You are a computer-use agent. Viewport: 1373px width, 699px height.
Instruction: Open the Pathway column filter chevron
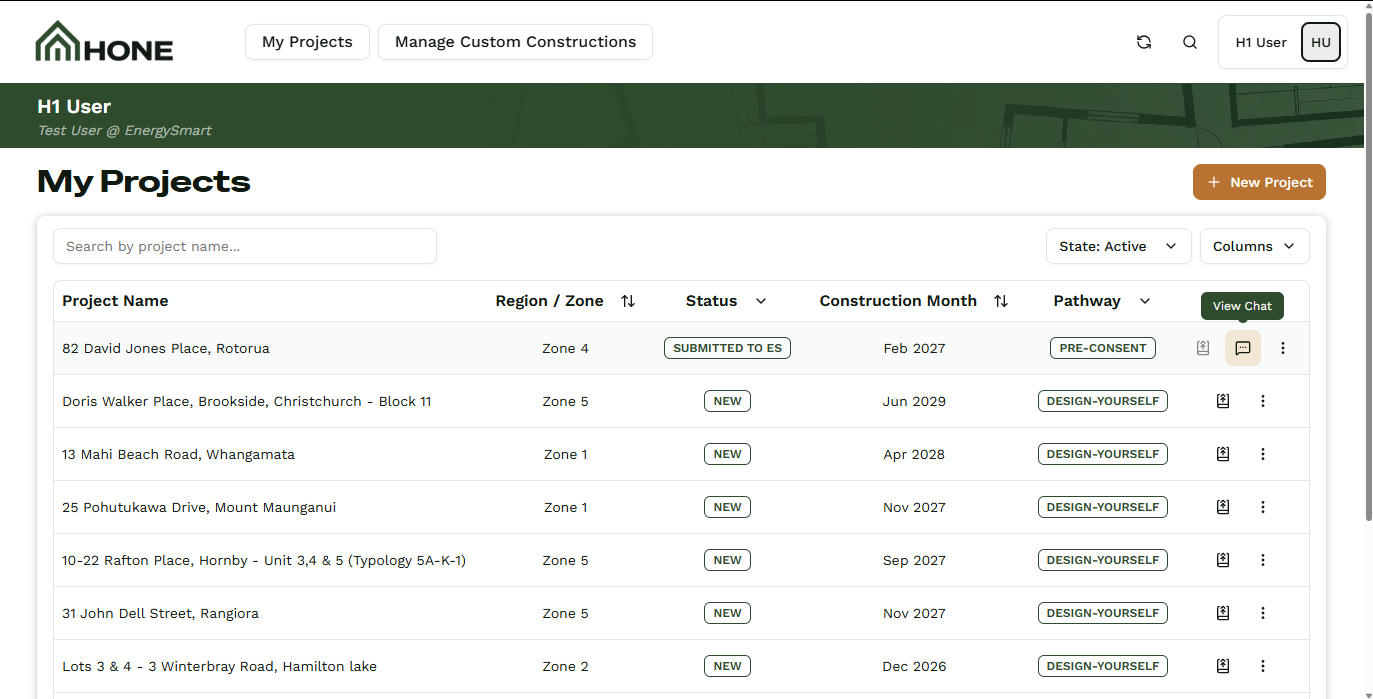1145,301
